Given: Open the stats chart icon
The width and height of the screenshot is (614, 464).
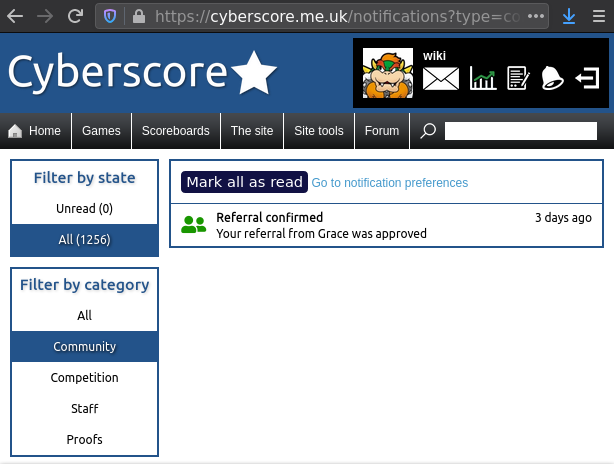Looking at the screenshot, I should tap(483, 78).
